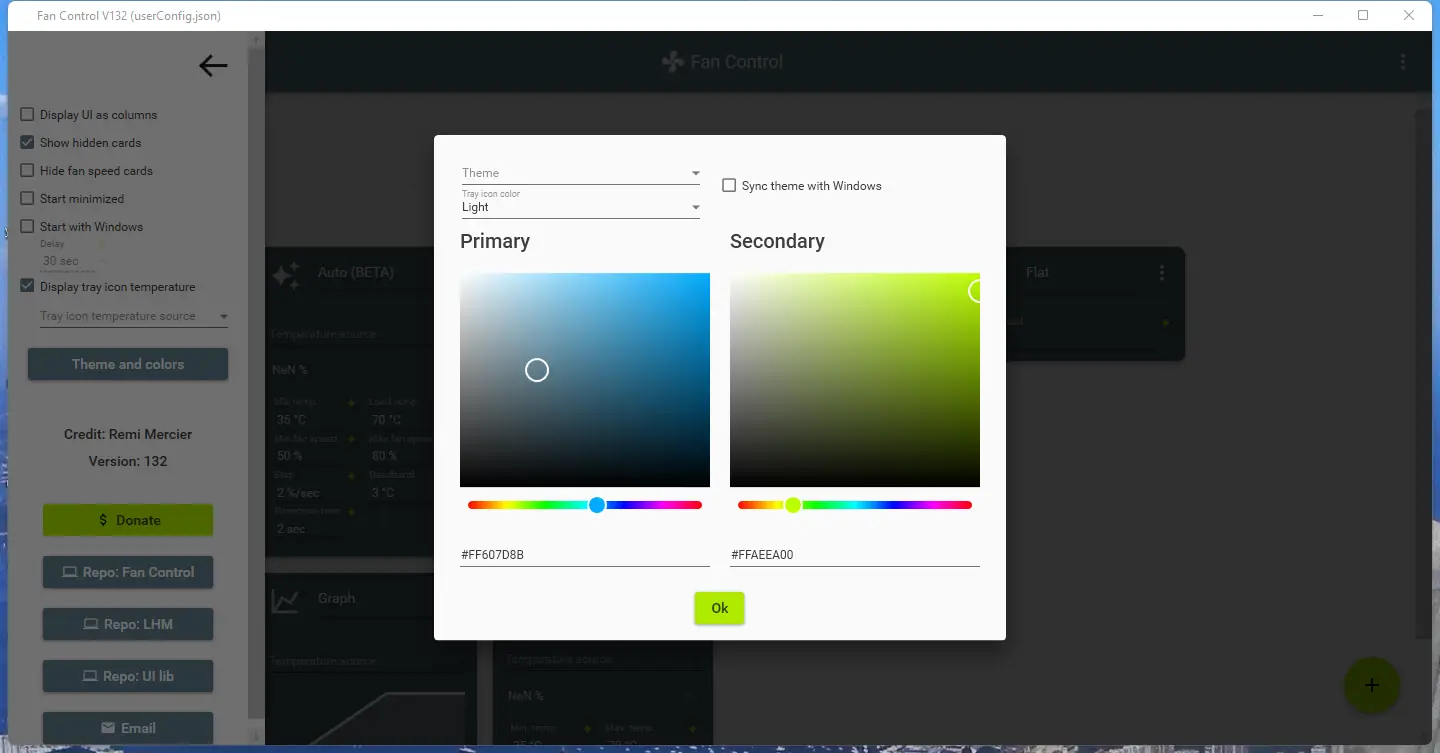The width and height of the screenshot is (1440, 753).
Task: Click the Secondary hex field #FFAEEA00
Action: 855,554
